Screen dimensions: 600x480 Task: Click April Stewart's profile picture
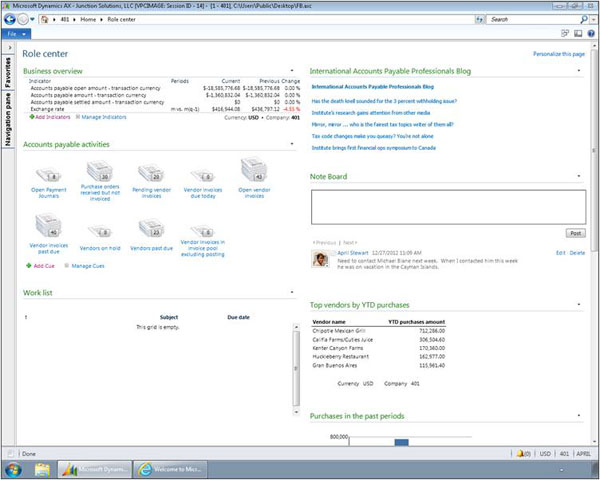(x=320, y=259)
